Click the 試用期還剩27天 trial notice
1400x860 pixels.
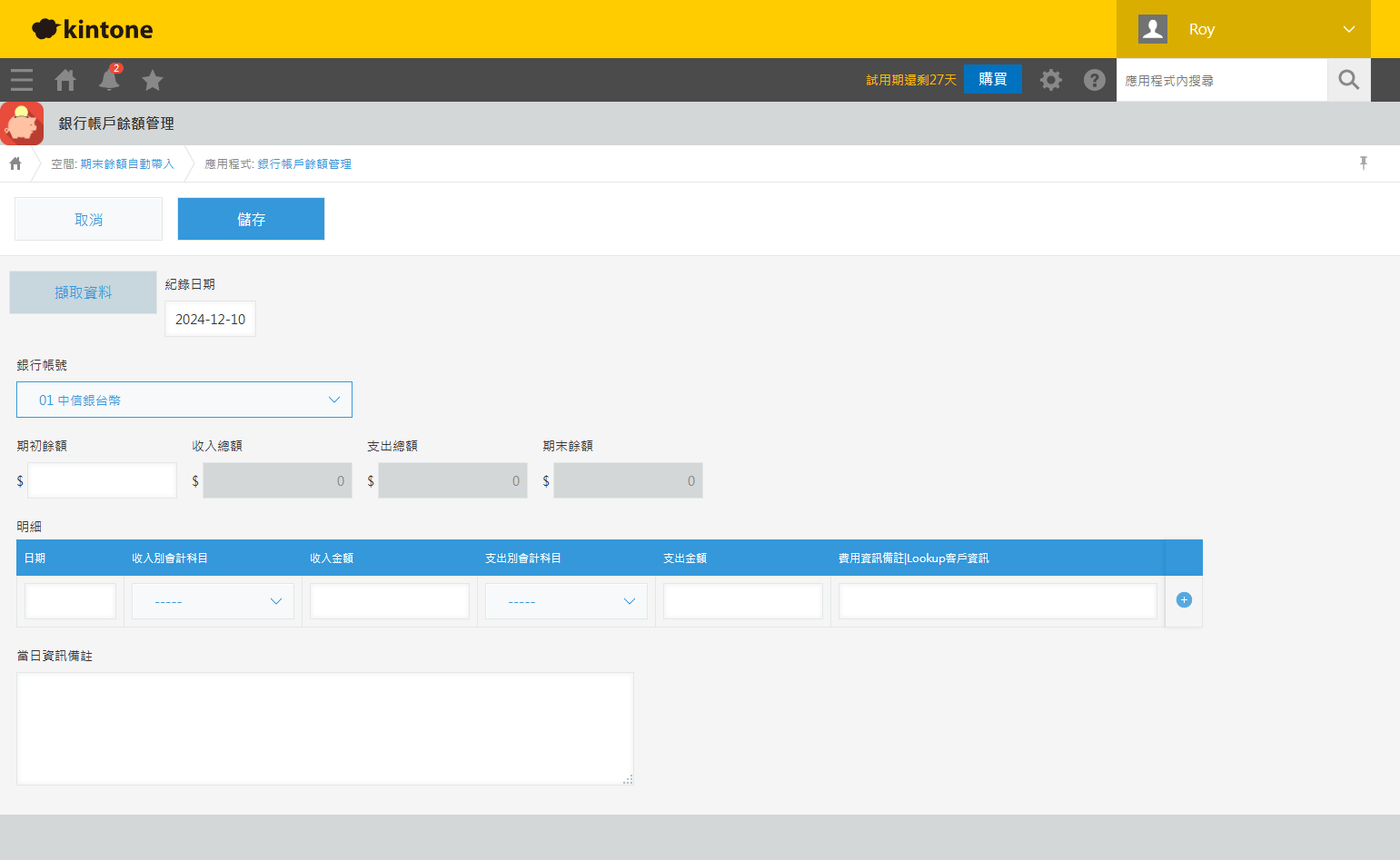point(911,80)
